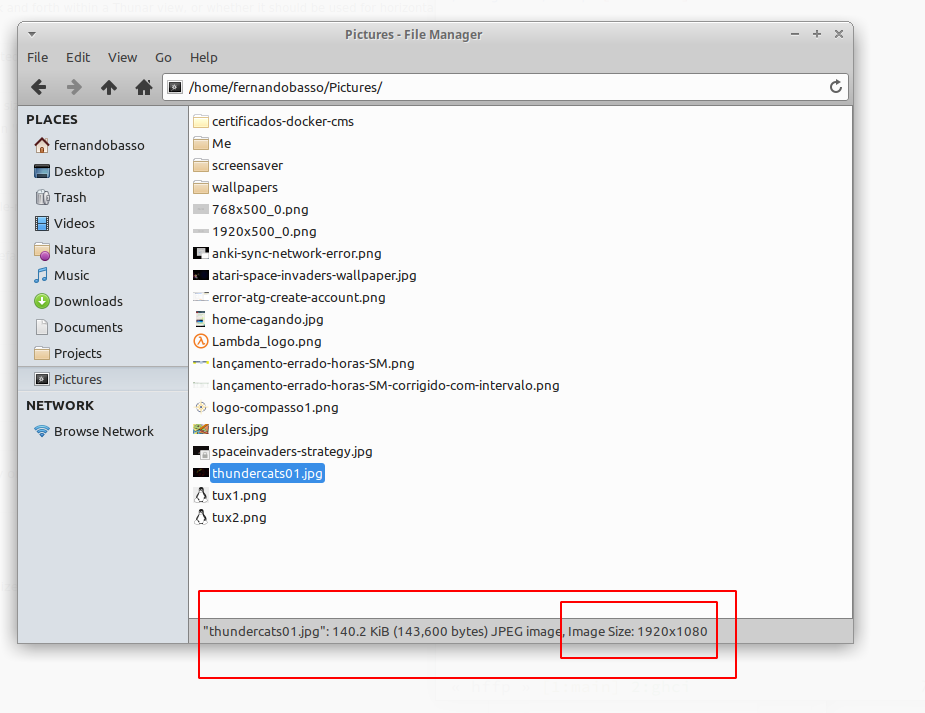Click anki-sync-network-error.png thumbnail icon

[x=201, y=254]
